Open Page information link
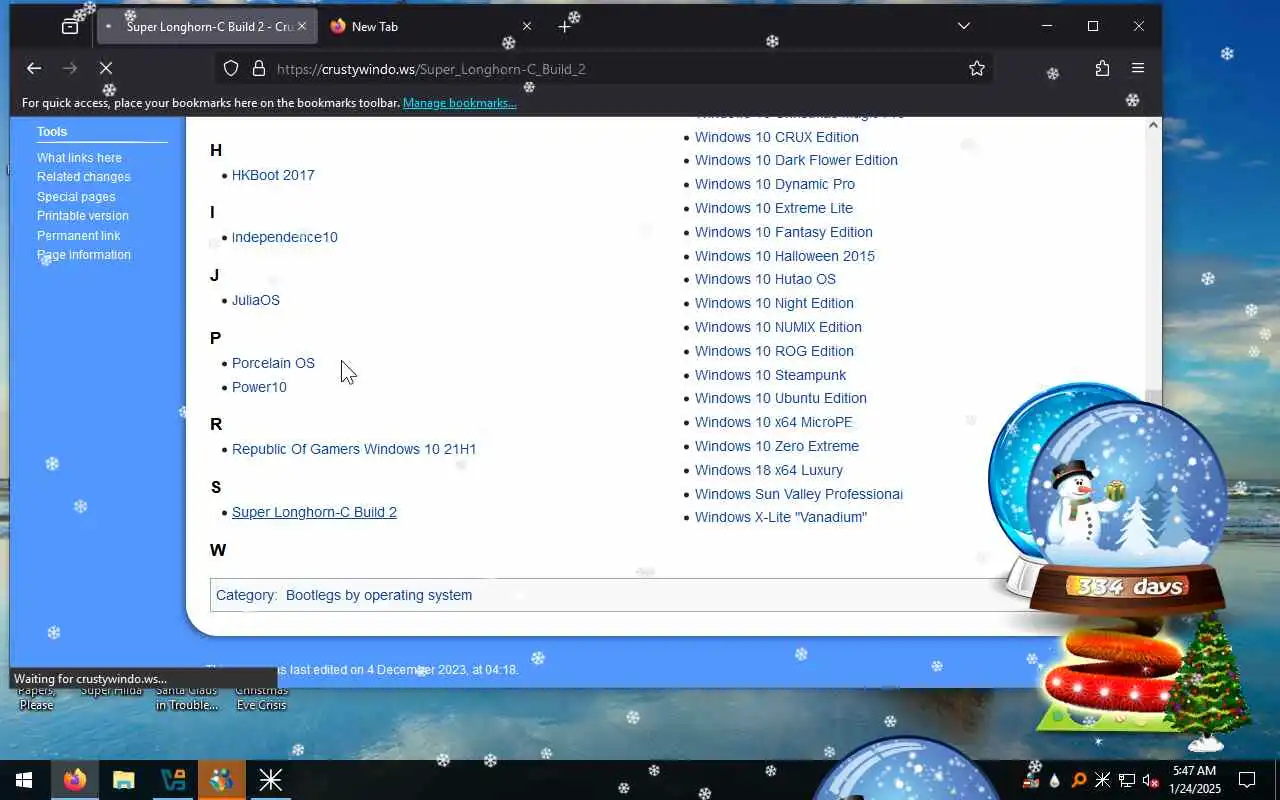The image size is (1280, 800). (x=84, y=255)
